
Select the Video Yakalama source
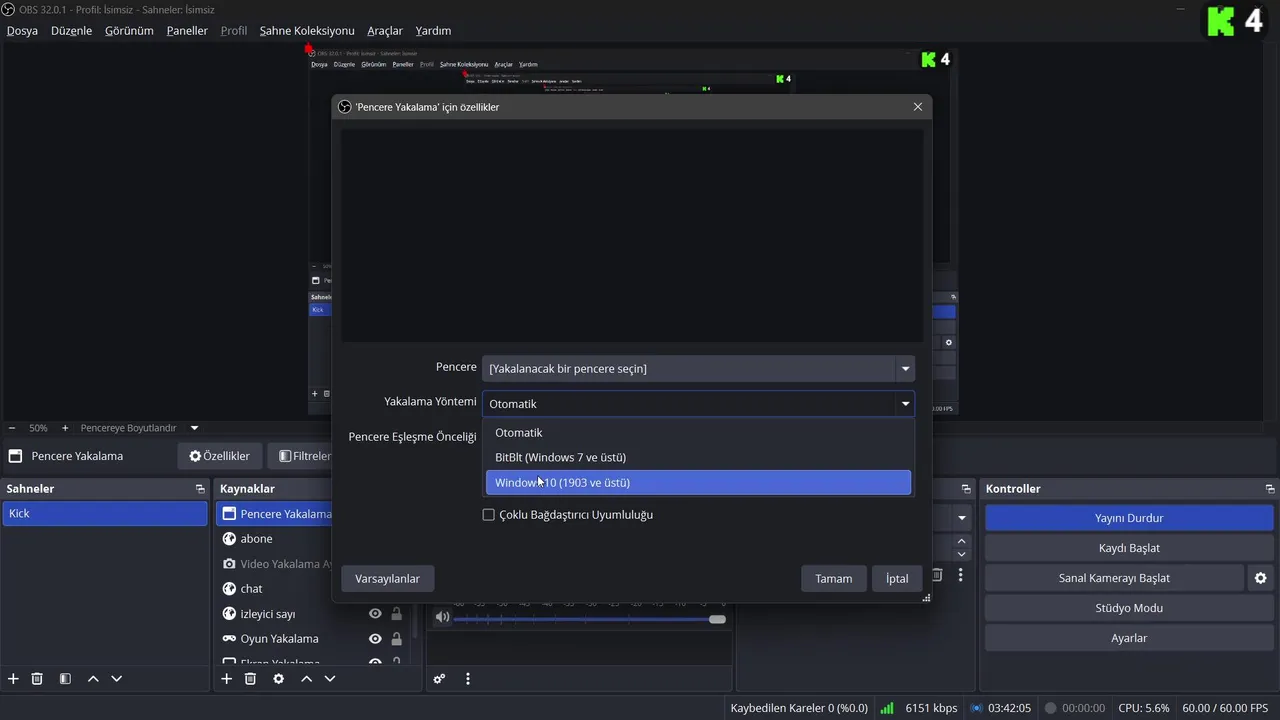tap(286, 564)
